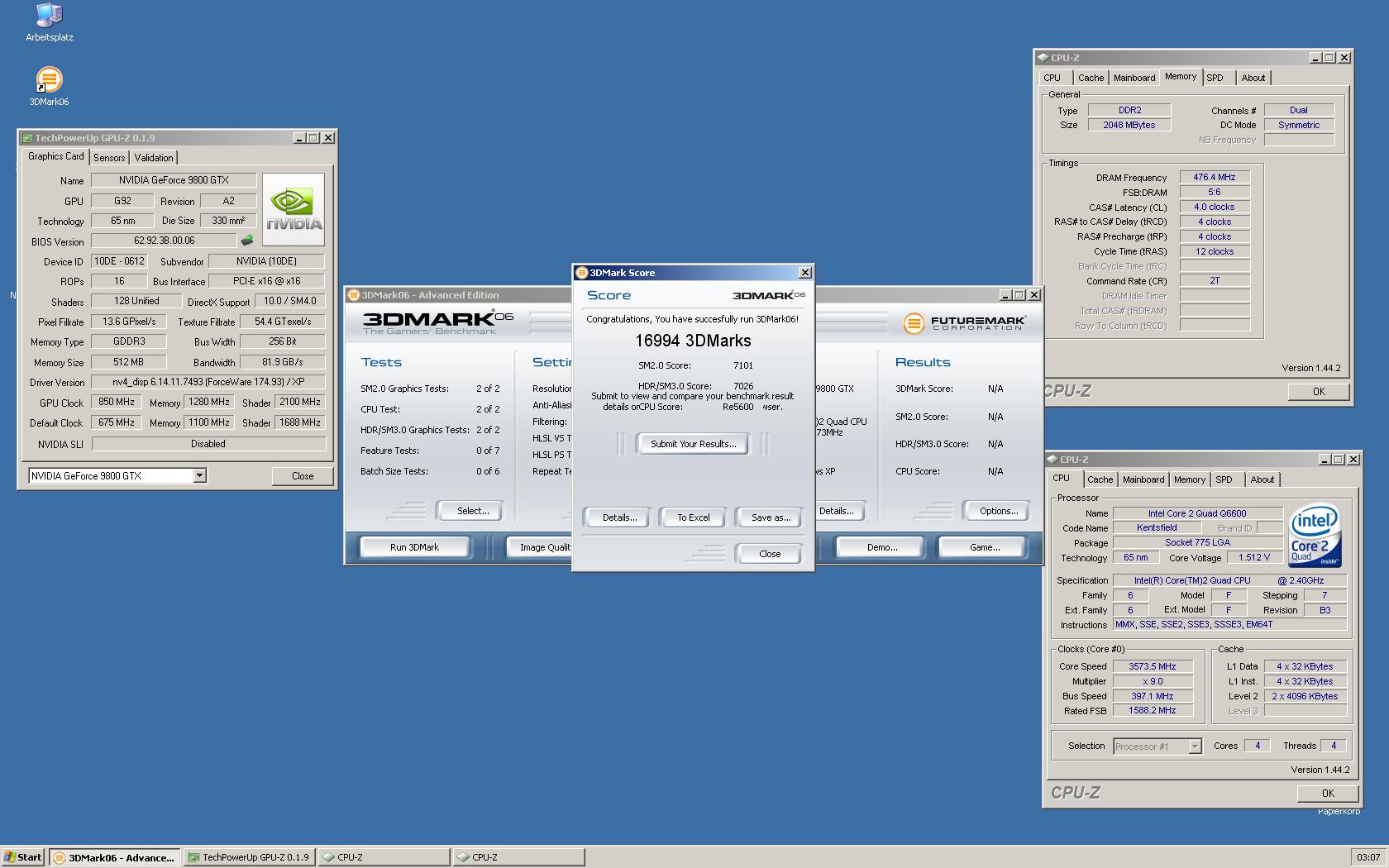Screen dimensions: 1389x868
Task: Switch to the Validation tab in GPU-Z
Action: click(x=154, y=158)
